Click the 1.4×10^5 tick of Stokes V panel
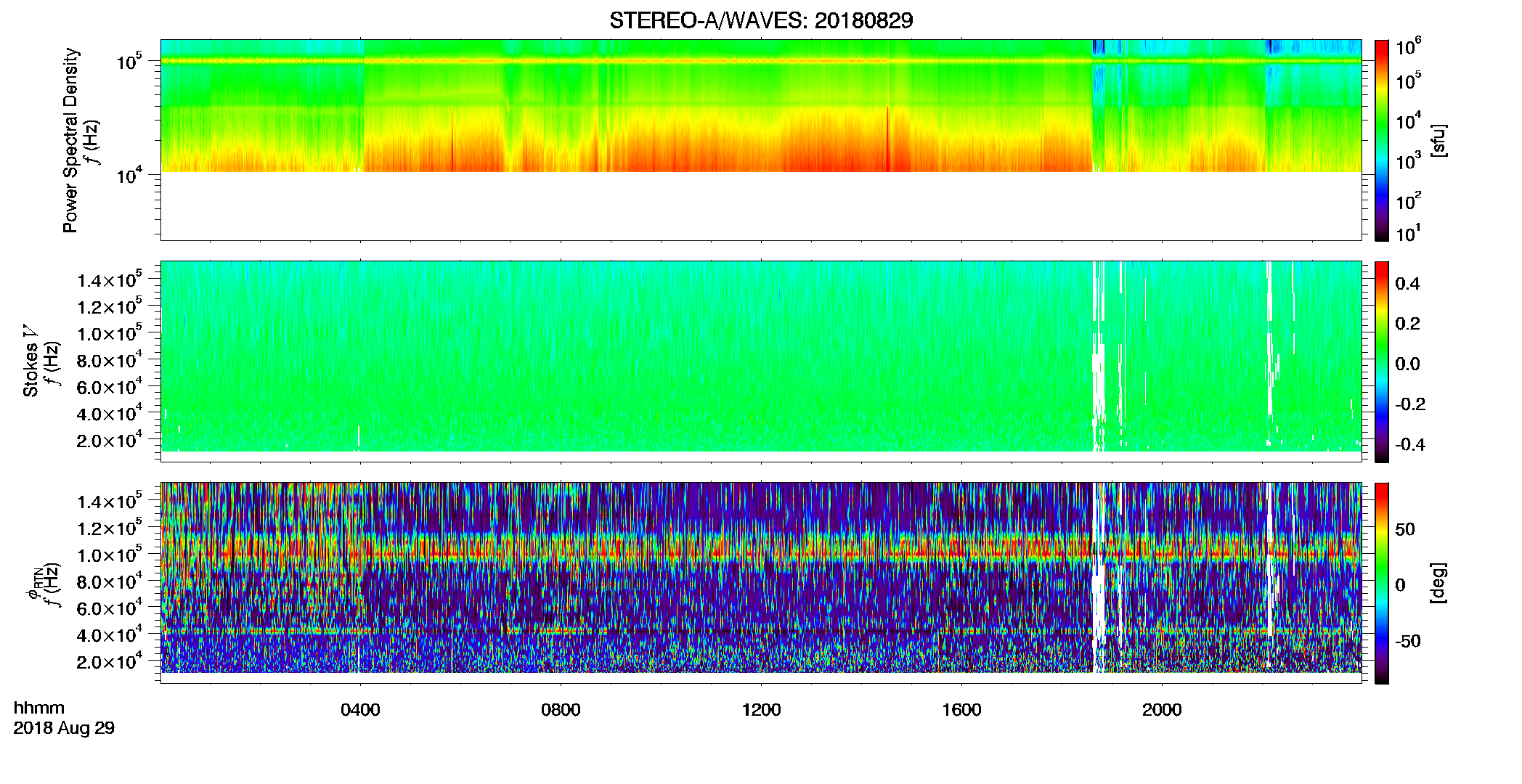Viewport: 1522px width, 784px height. [110, 279]
